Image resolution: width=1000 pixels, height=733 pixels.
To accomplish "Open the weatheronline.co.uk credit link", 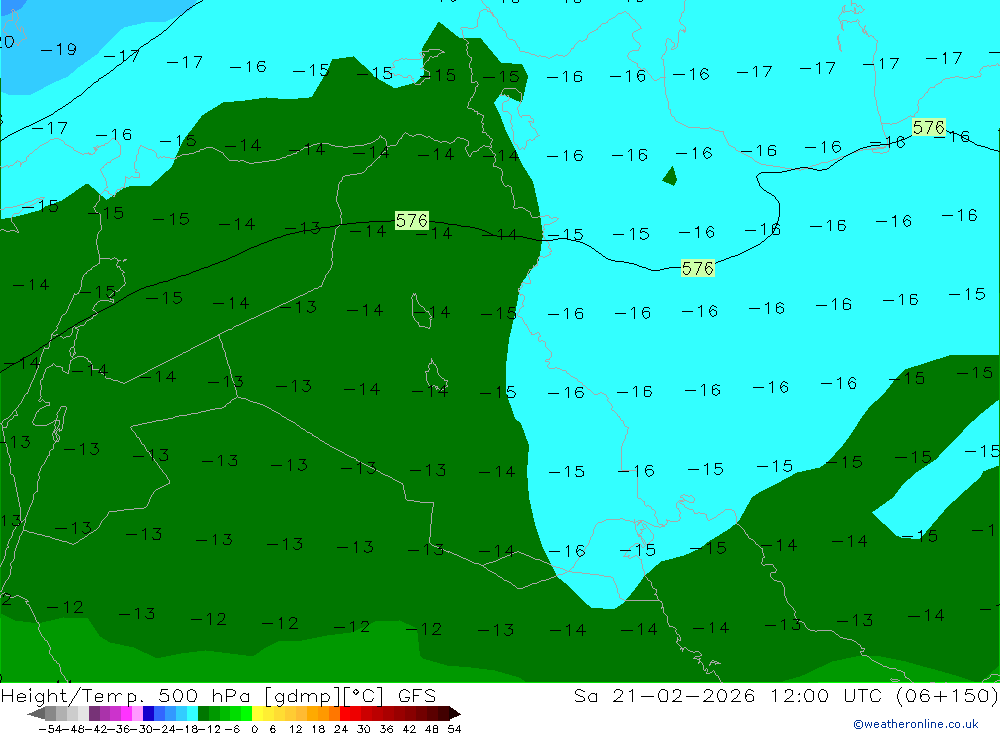I will click(916, 724).
